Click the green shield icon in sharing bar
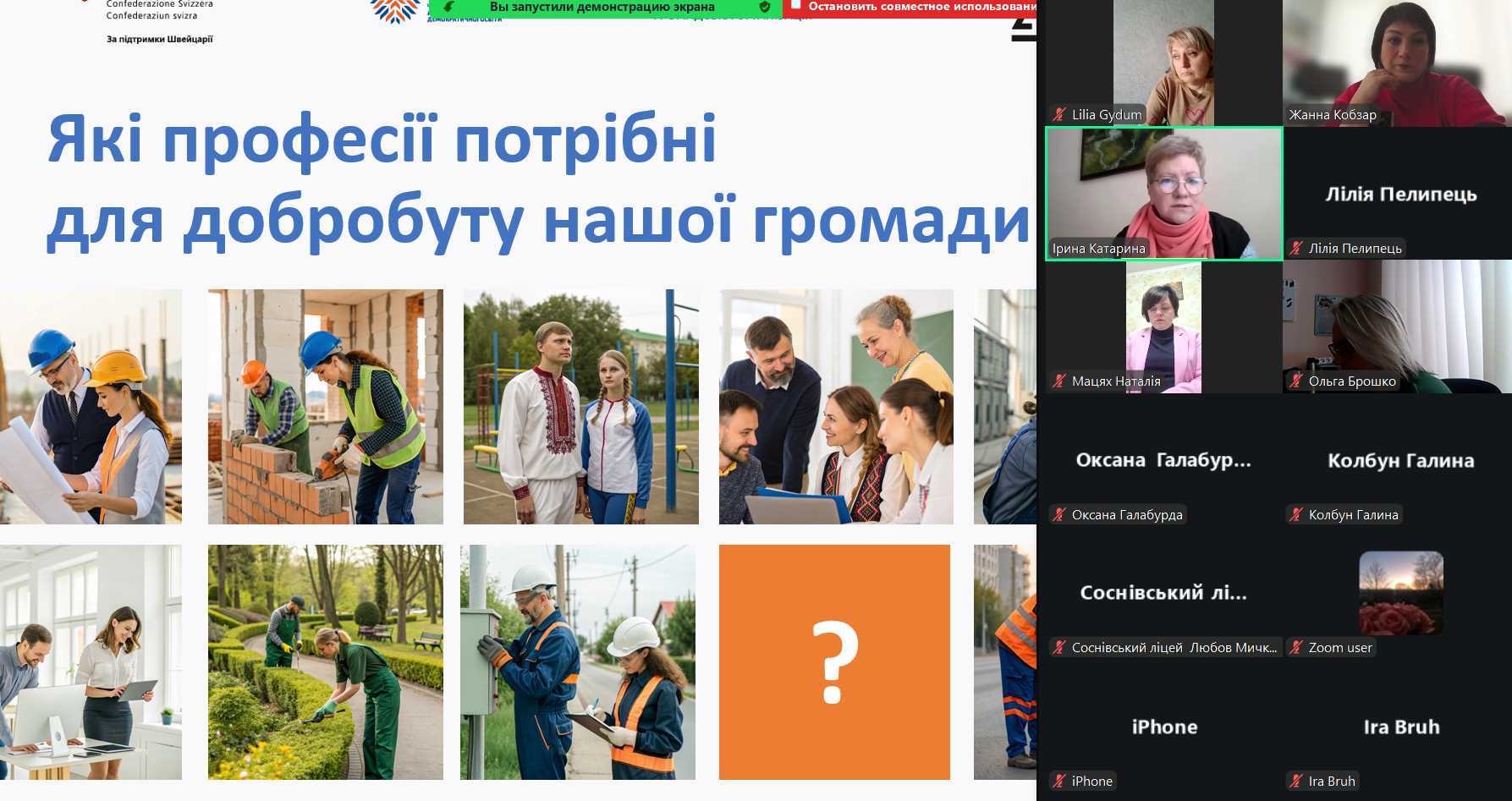Viewport: 1512px width, 801px height. (x=765, y=7)
